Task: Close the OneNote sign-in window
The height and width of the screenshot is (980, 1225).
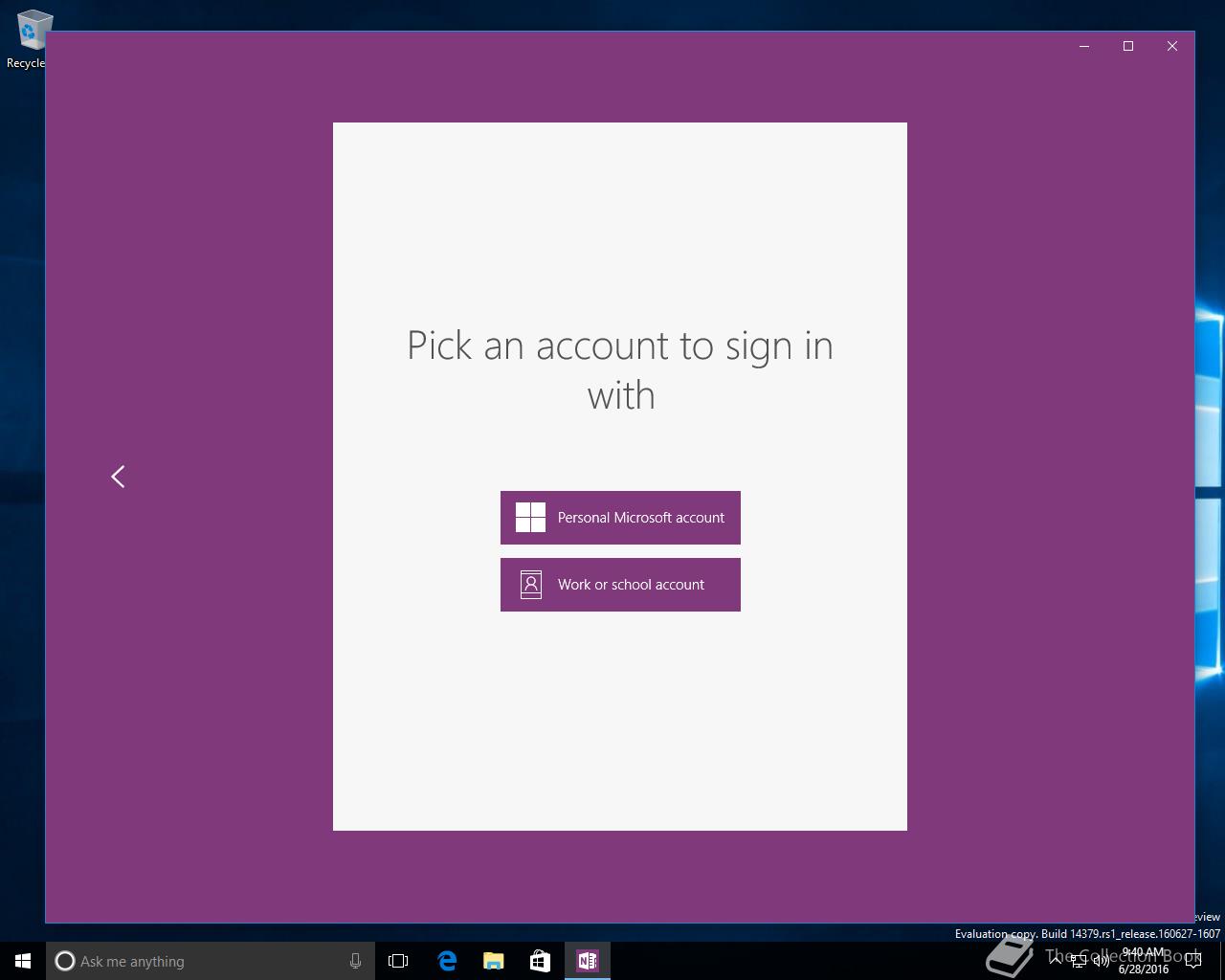Action: 1172,46
